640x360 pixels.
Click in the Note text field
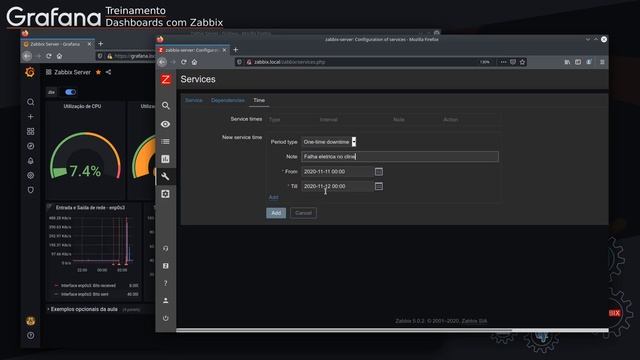pos(400,157)
